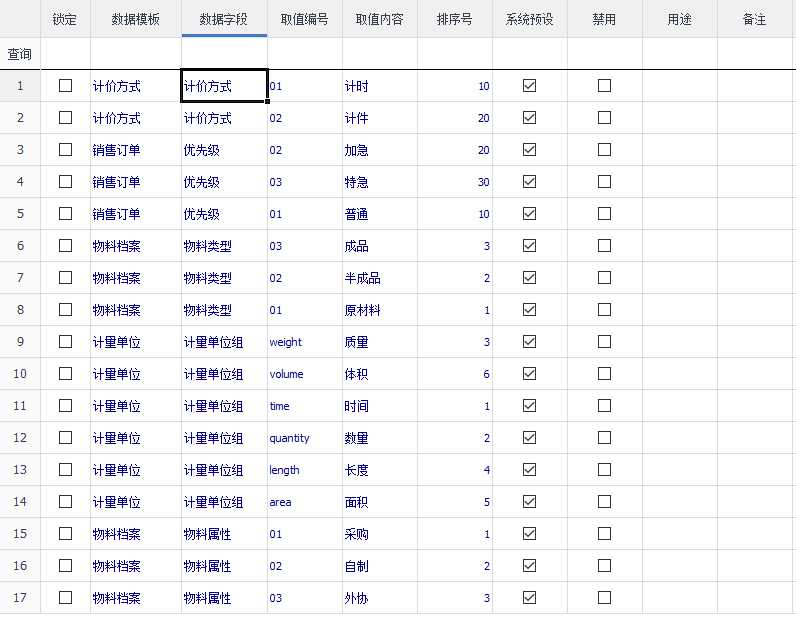796x617 pixels.
Task: Select 物料属性 cell in row 16
Action: (x=224, y=565)
